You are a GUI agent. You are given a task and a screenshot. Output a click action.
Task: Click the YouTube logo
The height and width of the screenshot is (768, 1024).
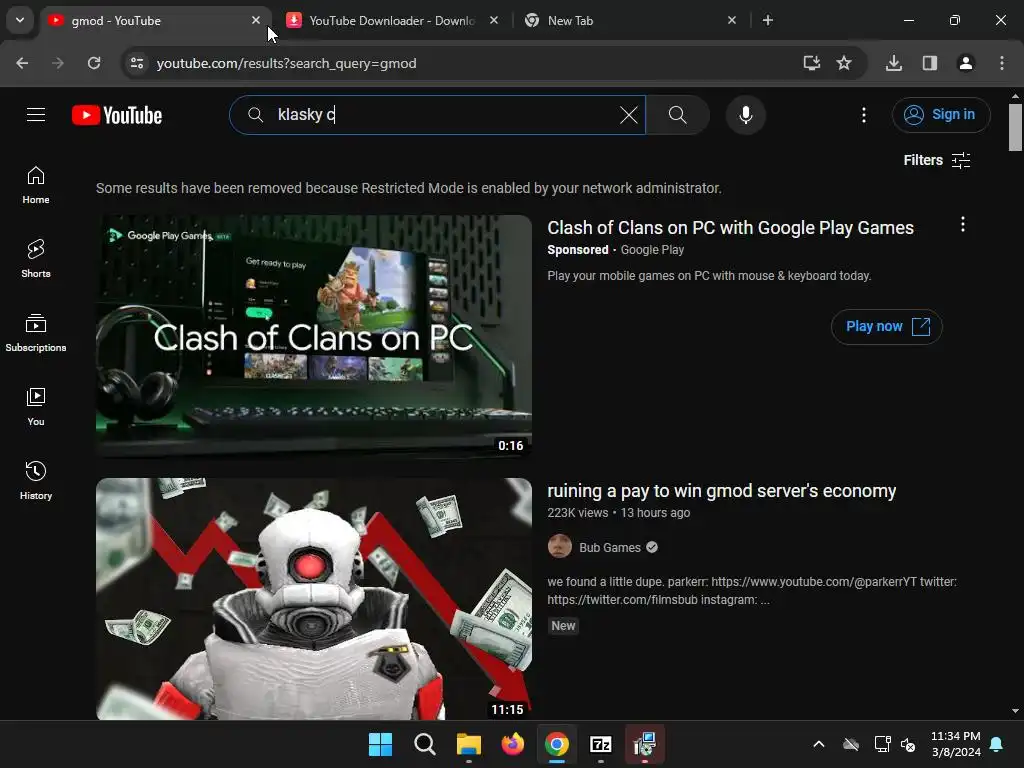click(117, 115)
